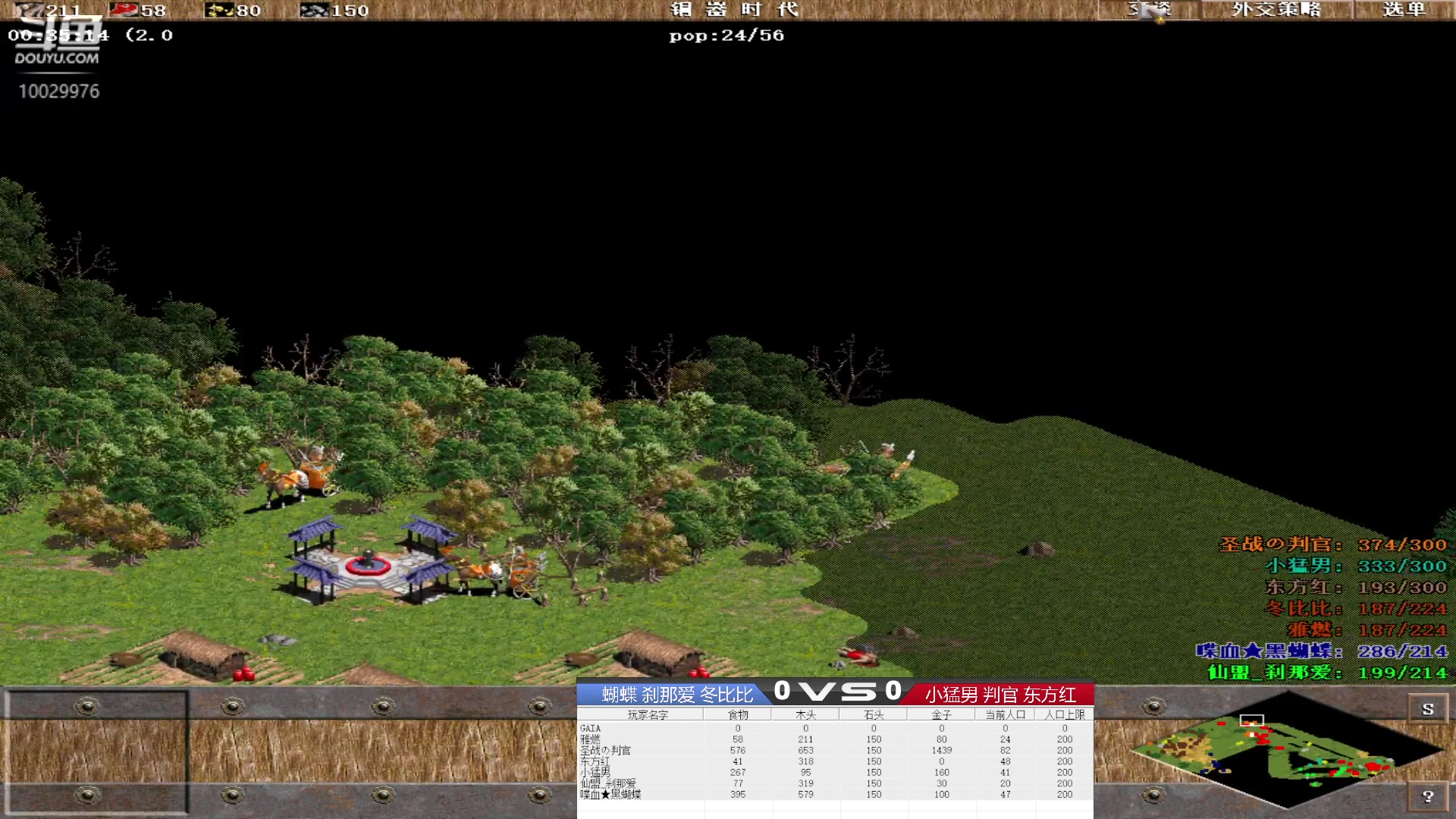The height and width of the screenshot is (819, 1456).
Task: Click the small rock on the dark hillside
Action: pos(1038,549)
